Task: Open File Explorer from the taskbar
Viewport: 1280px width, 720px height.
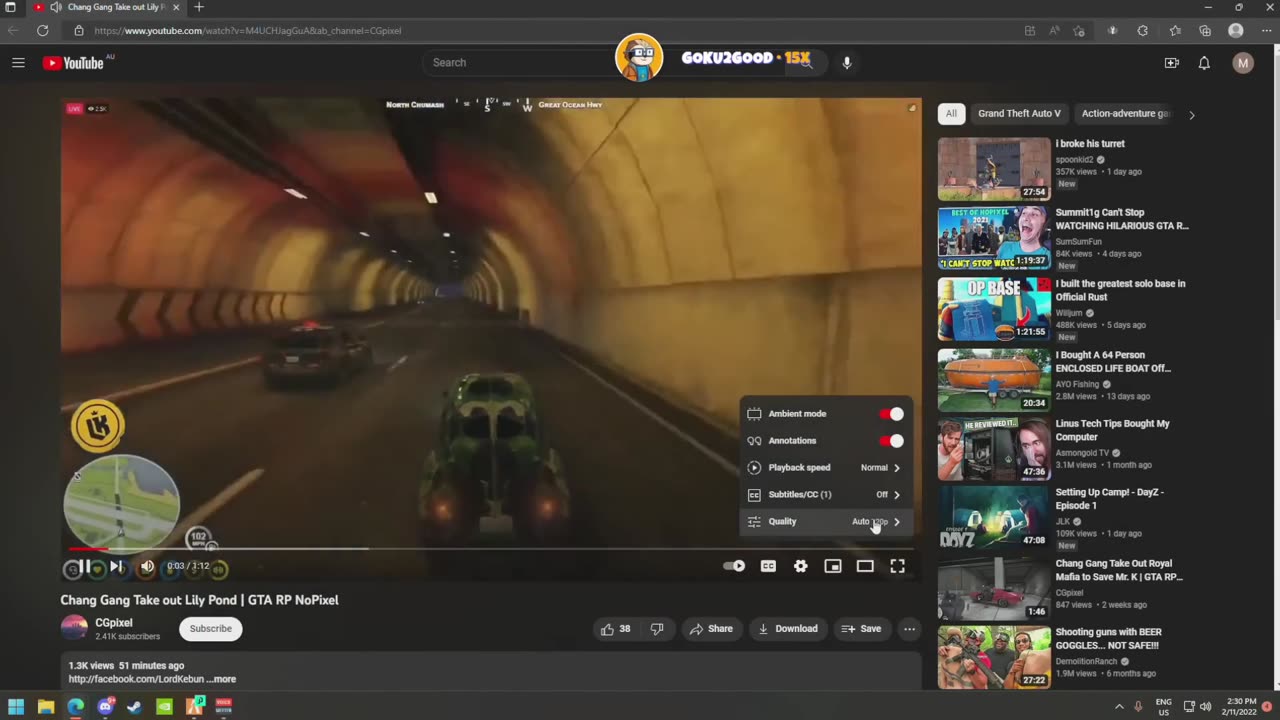Action: [x=46, y=707]
